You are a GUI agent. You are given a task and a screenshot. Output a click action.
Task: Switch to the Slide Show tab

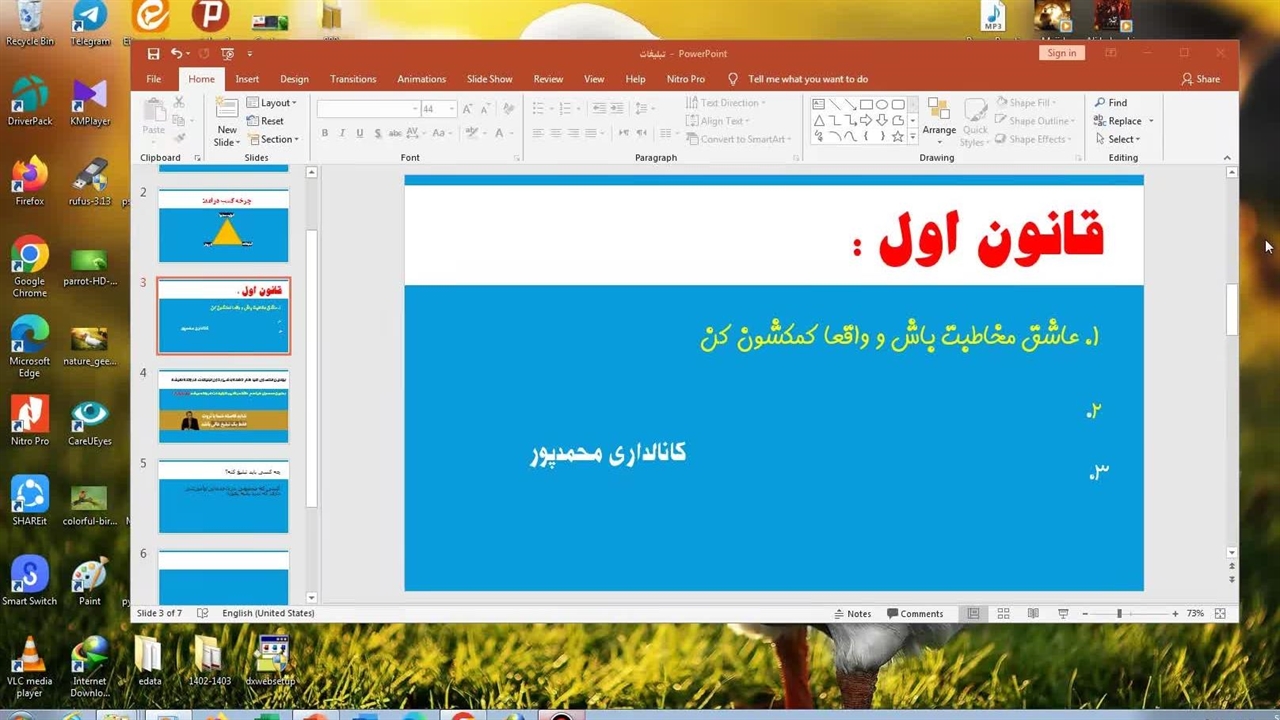(x=489, y=79)
